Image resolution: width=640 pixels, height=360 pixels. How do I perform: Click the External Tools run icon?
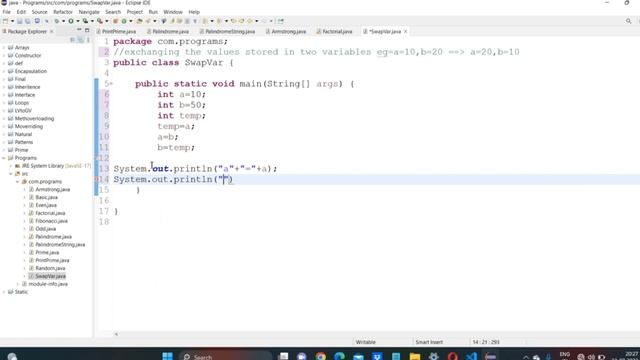tap(100, 21)
